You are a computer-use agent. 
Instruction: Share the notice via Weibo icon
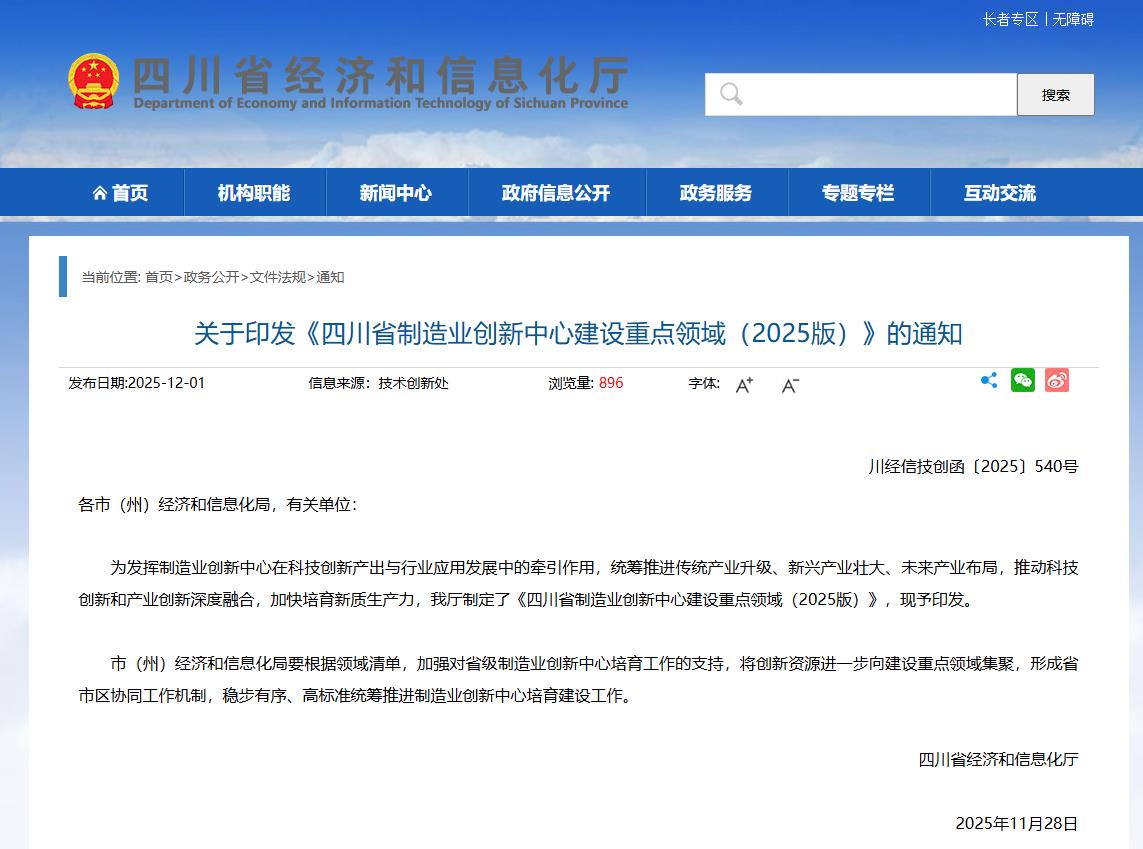tap(1056, 380)
